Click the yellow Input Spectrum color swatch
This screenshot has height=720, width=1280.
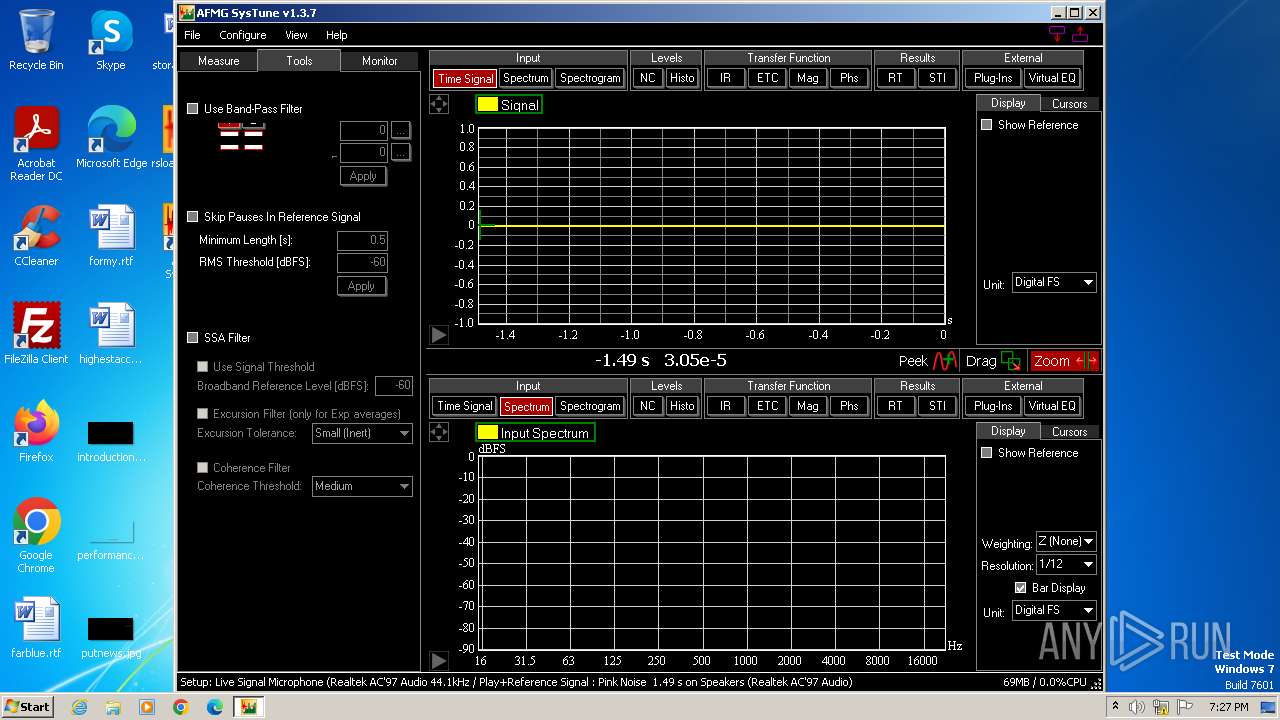[x=488, y=433]
